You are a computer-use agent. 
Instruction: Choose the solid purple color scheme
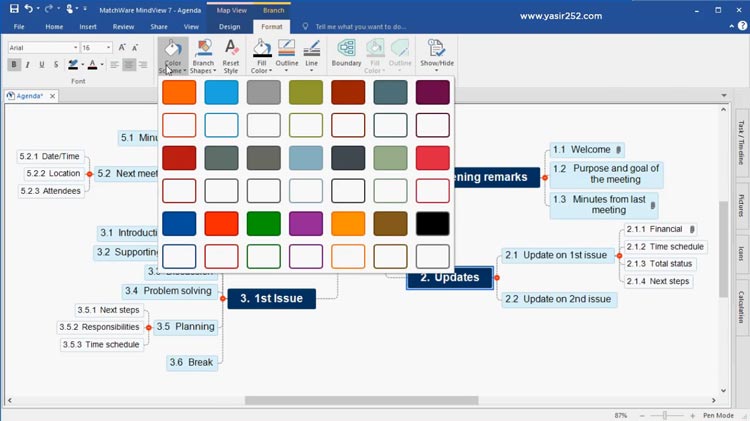(x=306, y=223)
